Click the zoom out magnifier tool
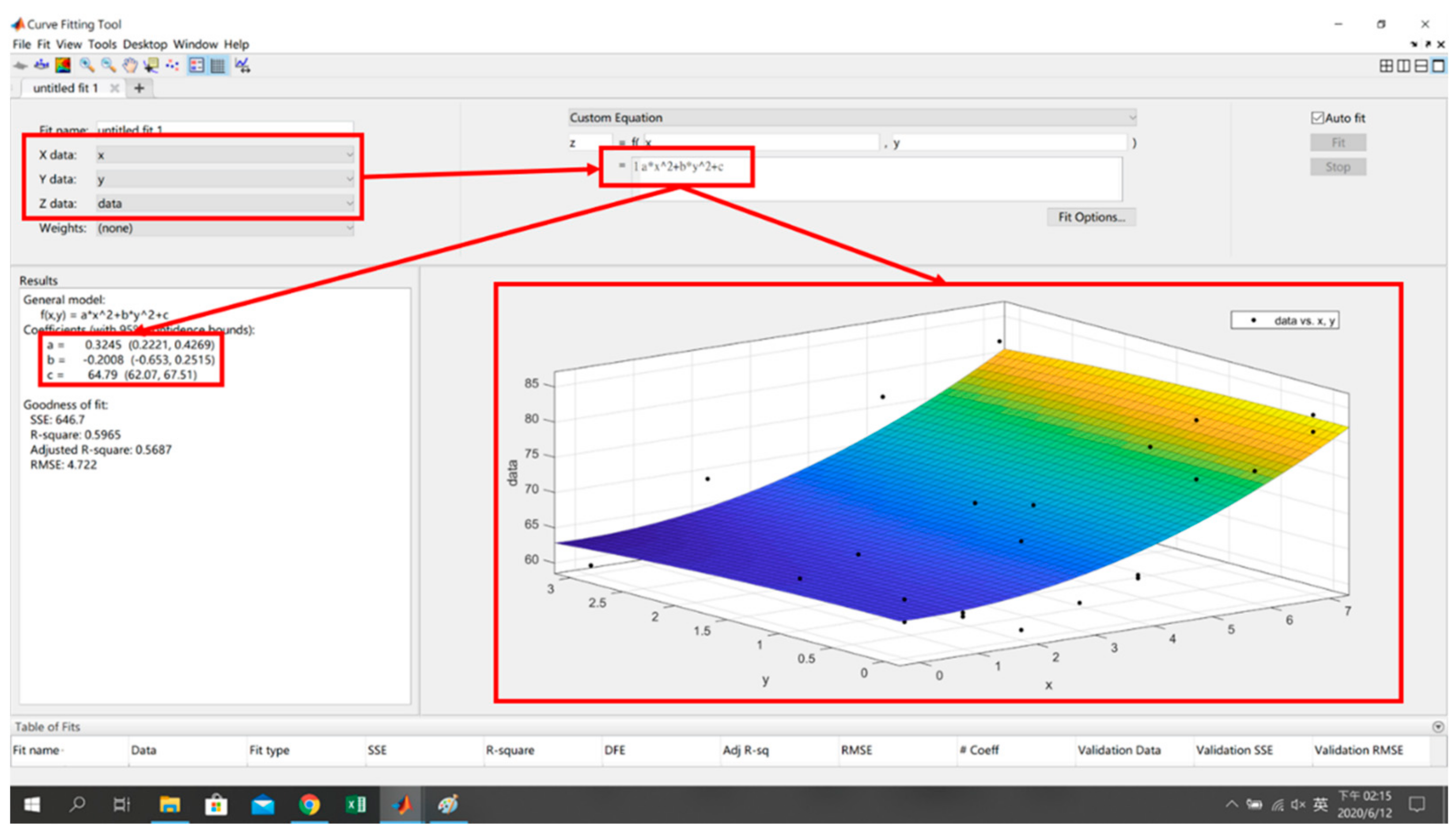Image resolution: width=1456 pixels, height=832 pixels. 109,65
